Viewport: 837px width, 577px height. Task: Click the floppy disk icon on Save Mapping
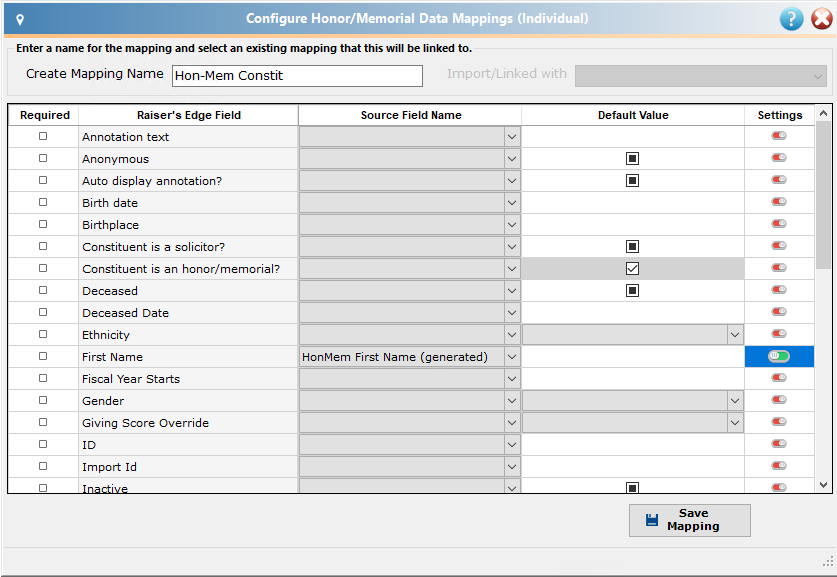pyautogui.click(x=652, y=520)
